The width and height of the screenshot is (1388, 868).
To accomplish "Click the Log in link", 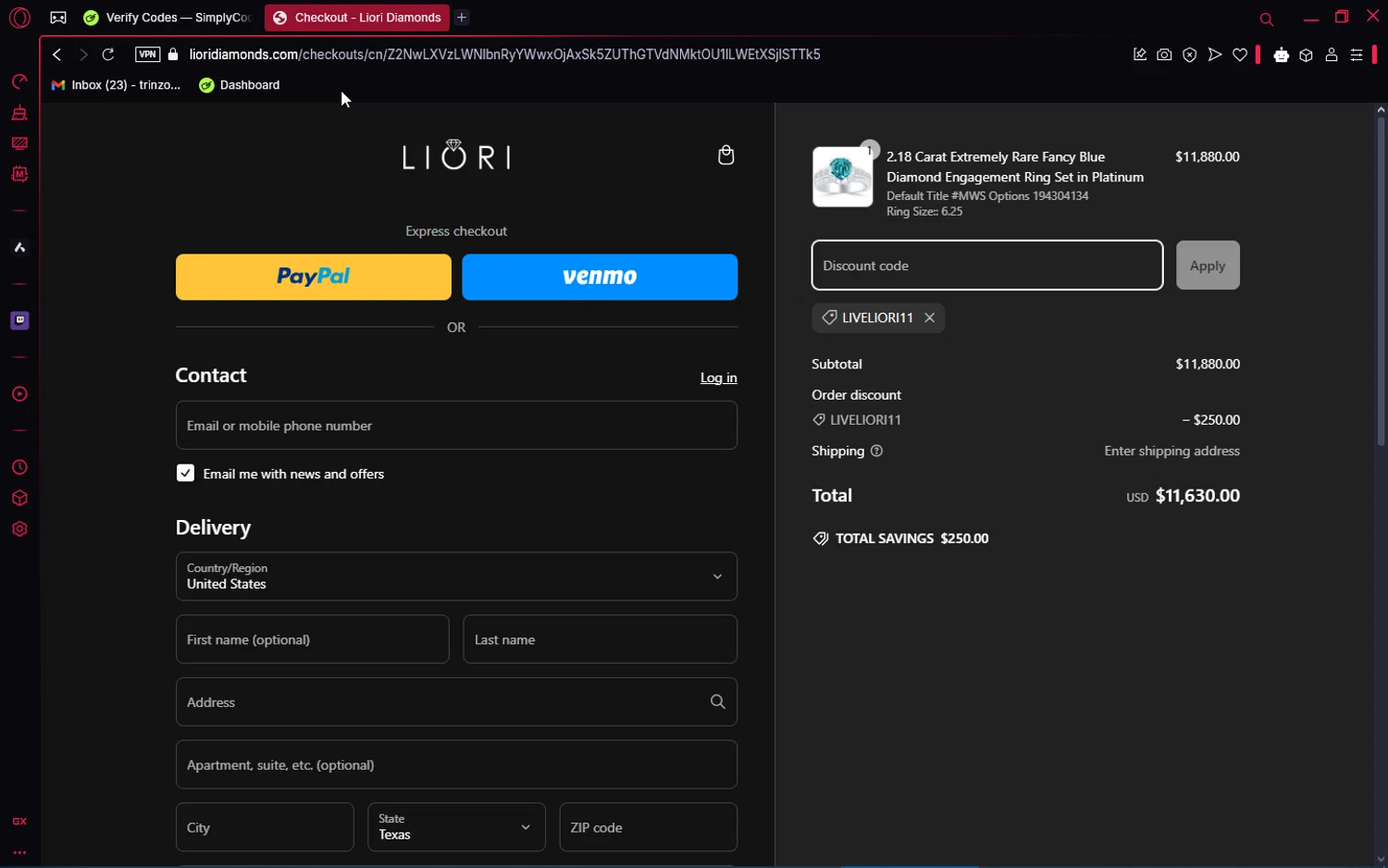I will click(718, 378).
